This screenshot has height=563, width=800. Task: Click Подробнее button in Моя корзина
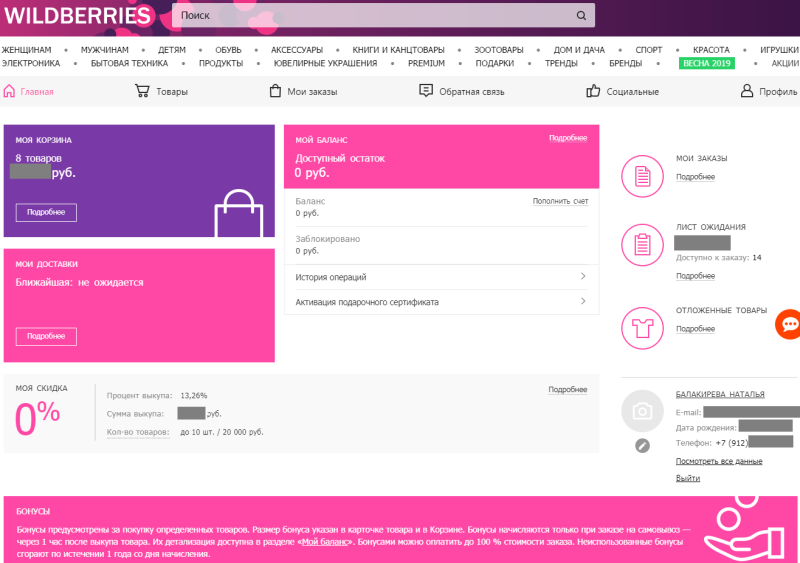click(46, 212)
